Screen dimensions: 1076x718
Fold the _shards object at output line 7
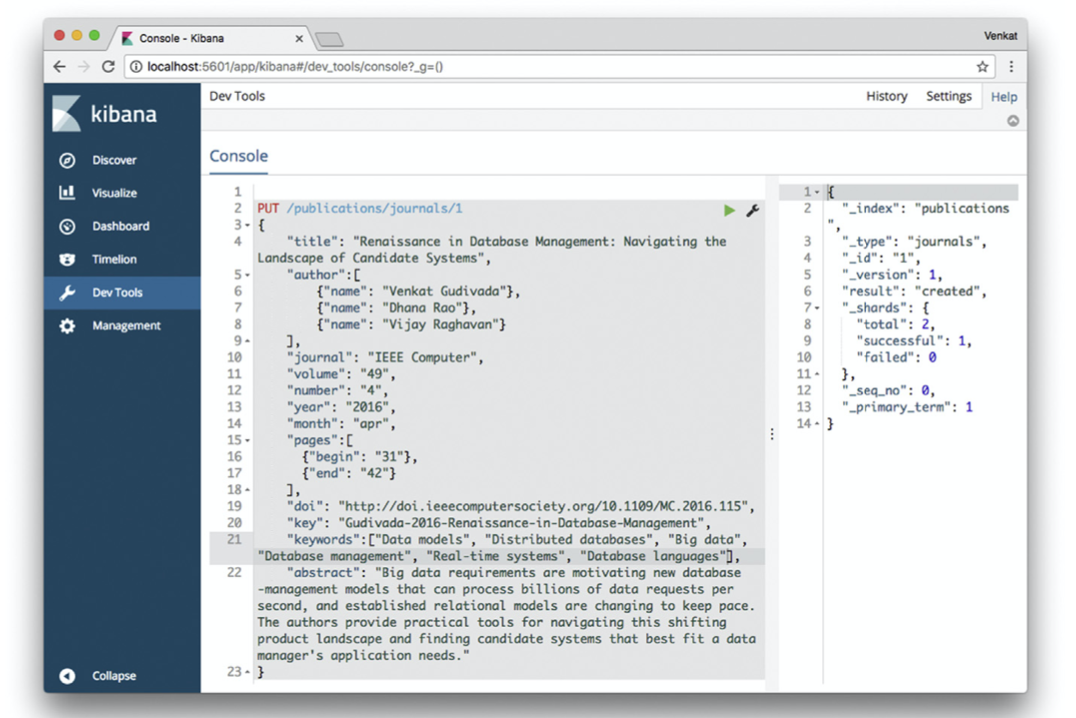point(817,308)
